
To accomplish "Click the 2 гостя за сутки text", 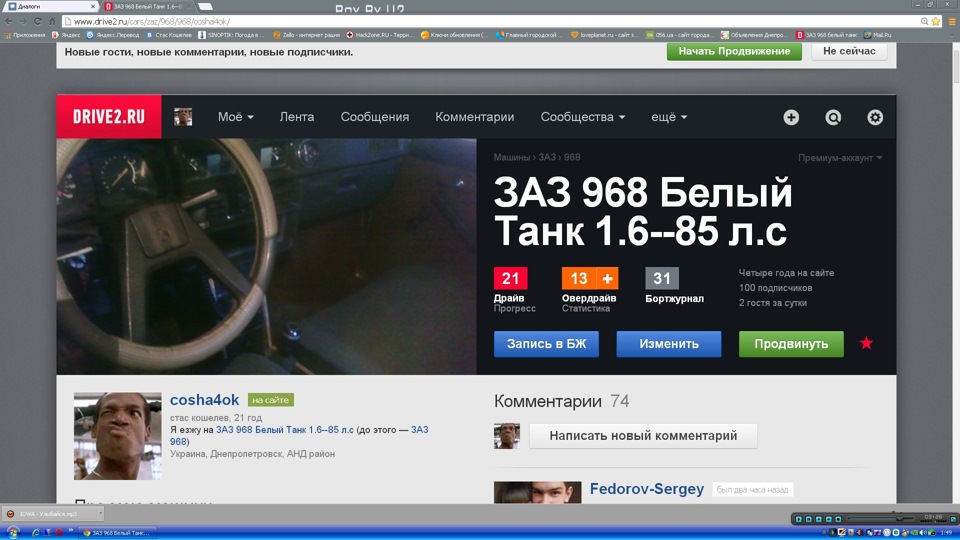I will (x=773, y=303).
